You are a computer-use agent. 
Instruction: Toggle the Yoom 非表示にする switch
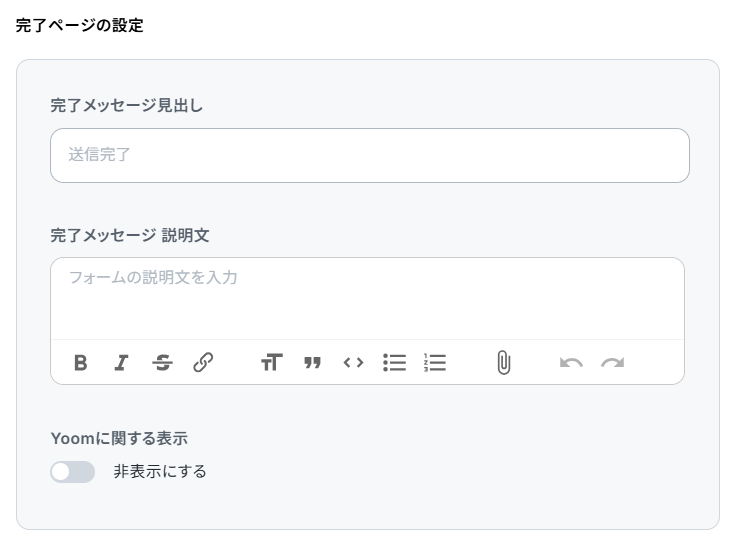point(72,472)
